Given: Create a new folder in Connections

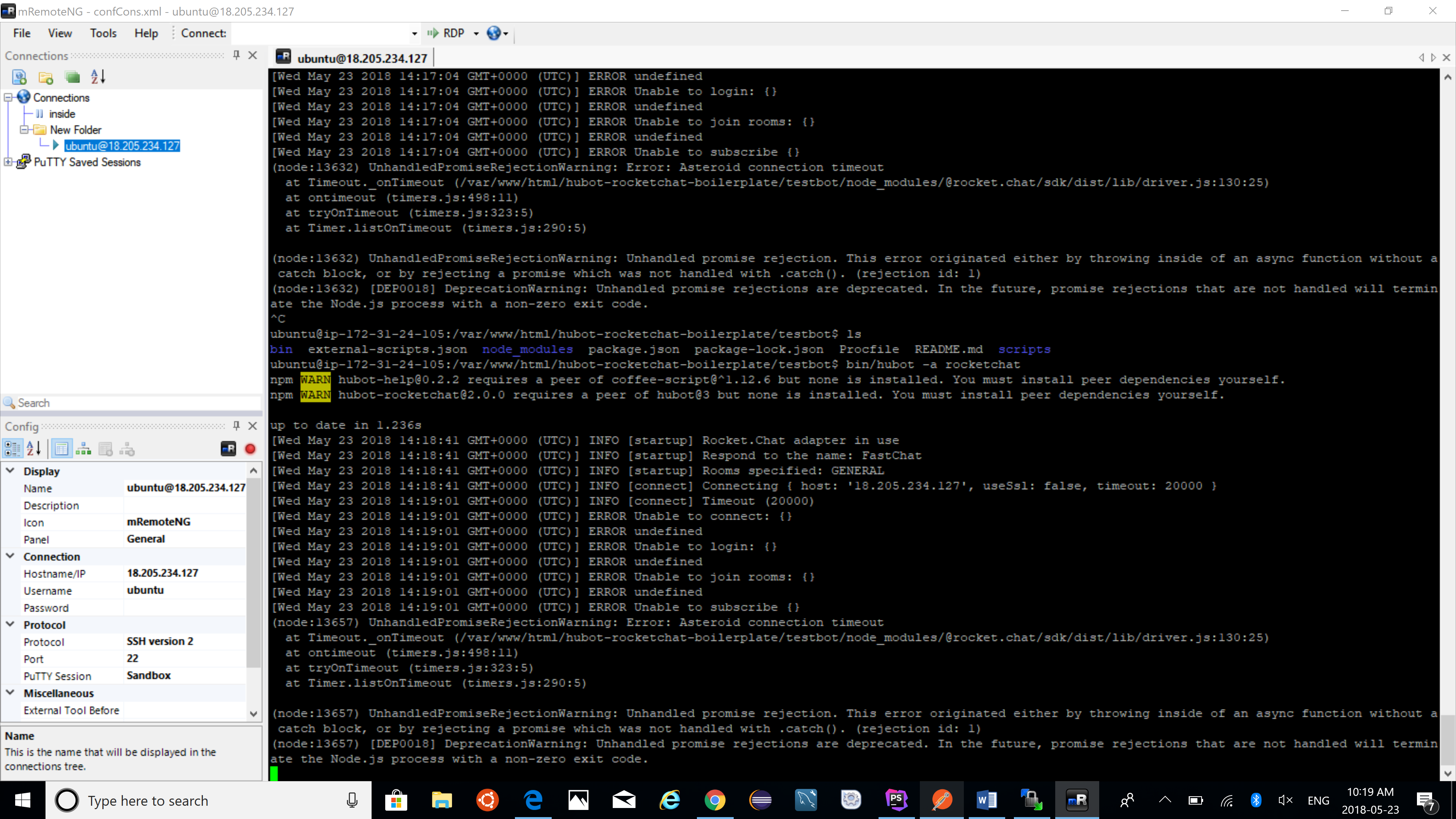Looking at the screenshot, I should tap(45, 77).
